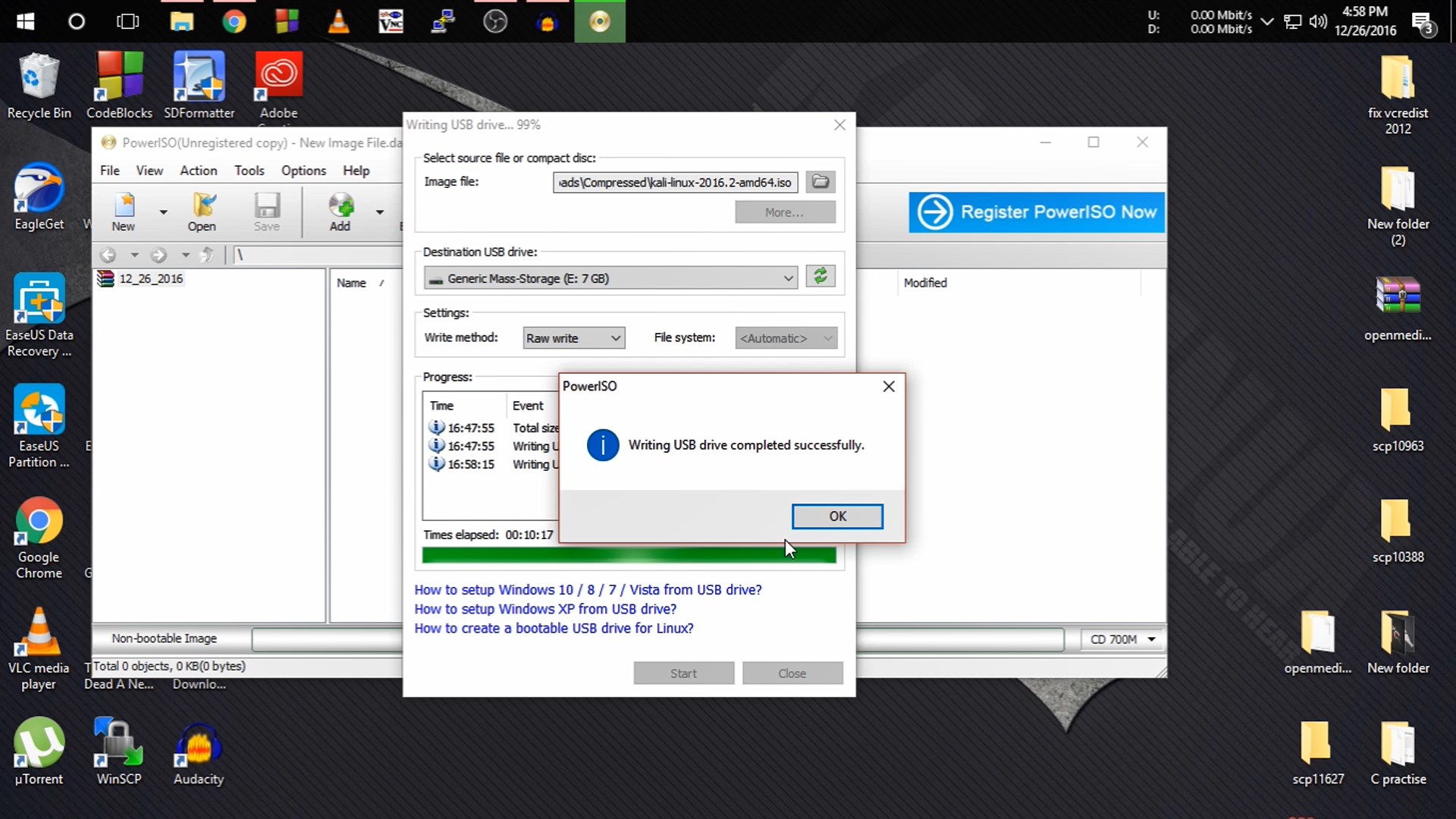This screenshot has width=1456, height=819.
Task: Click VLC cone icon on the taskbar
Action: point(339,21)
